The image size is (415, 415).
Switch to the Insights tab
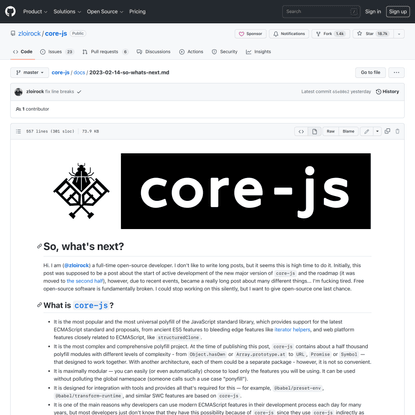258,52
